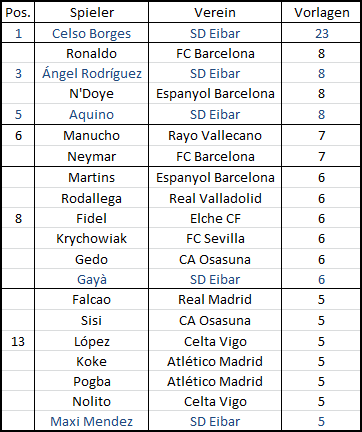Select the Elche CF cell
Viewport: 362px width, 432px height.
point(215,218)
